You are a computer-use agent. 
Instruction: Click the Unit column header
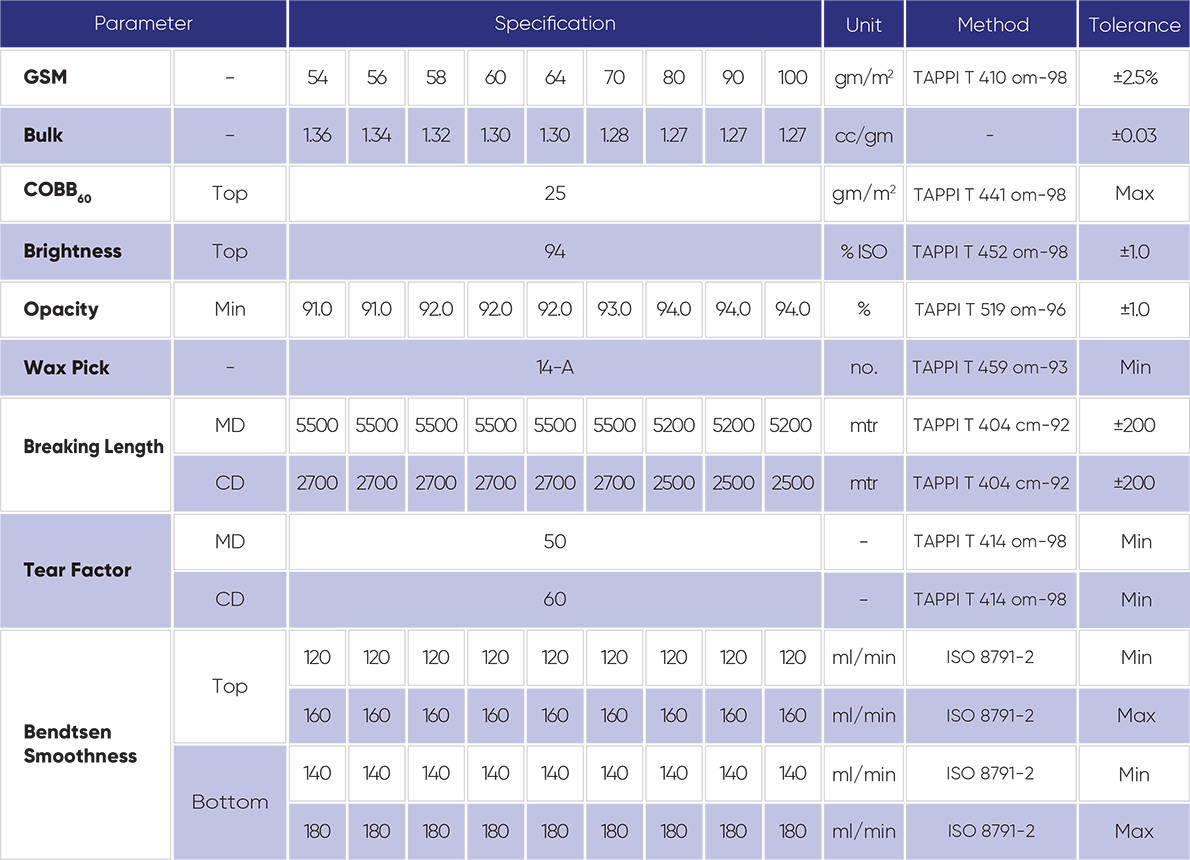pyautogui.click(x=863, y=25)
